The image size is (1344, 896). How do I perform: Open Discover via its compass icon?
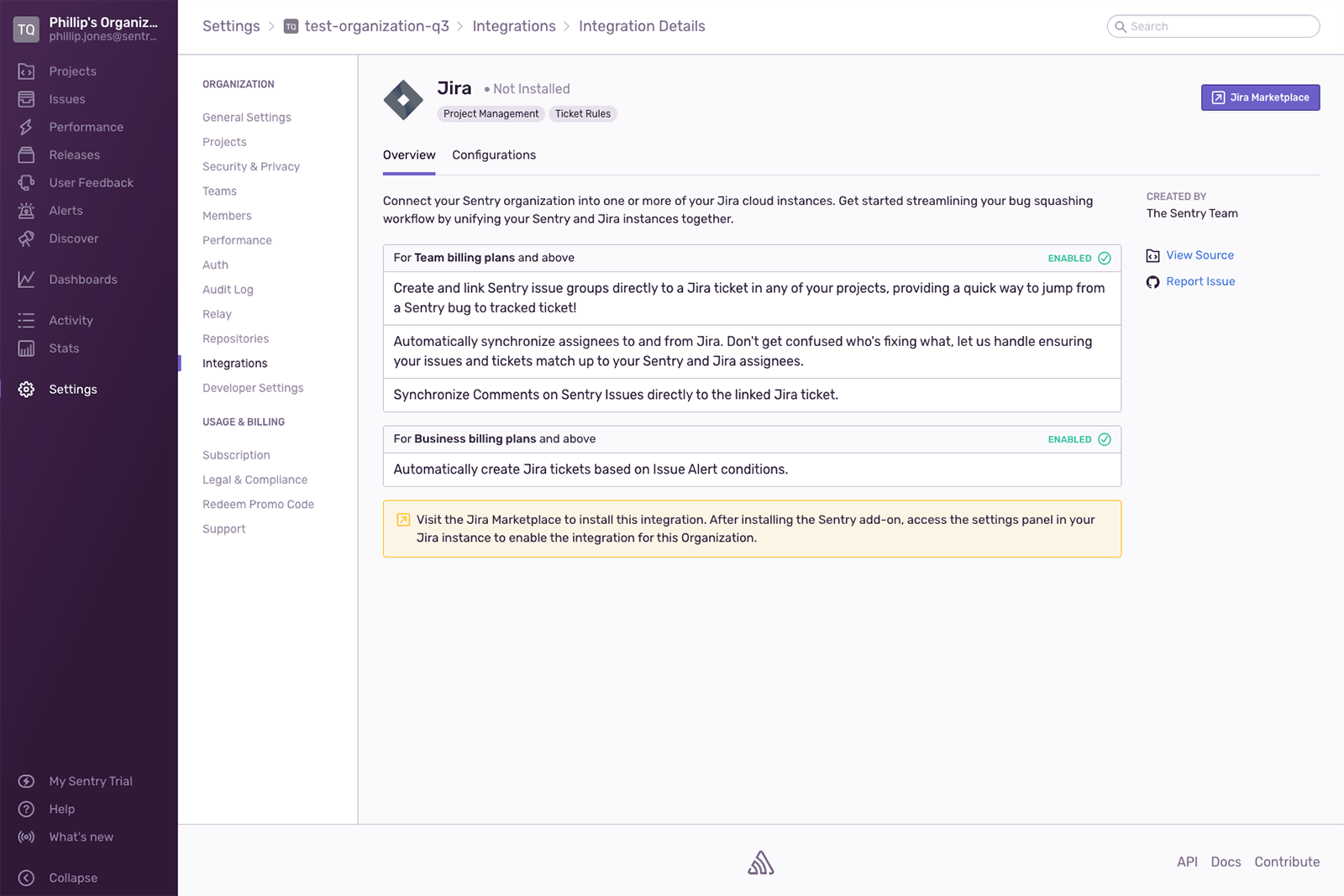pos(25,238)
